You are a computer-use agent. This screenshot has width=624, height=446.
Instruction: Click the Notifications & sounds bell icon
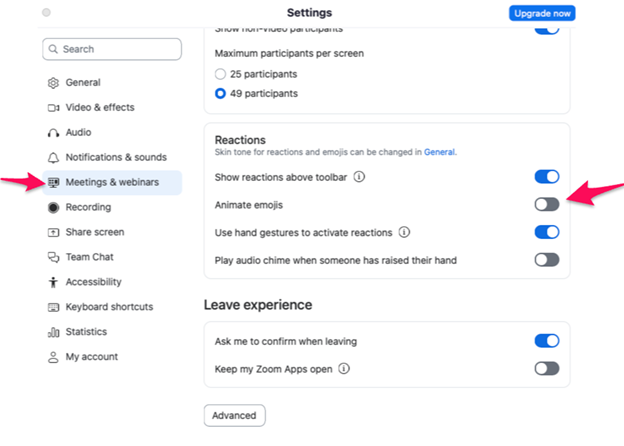point(53,158)
